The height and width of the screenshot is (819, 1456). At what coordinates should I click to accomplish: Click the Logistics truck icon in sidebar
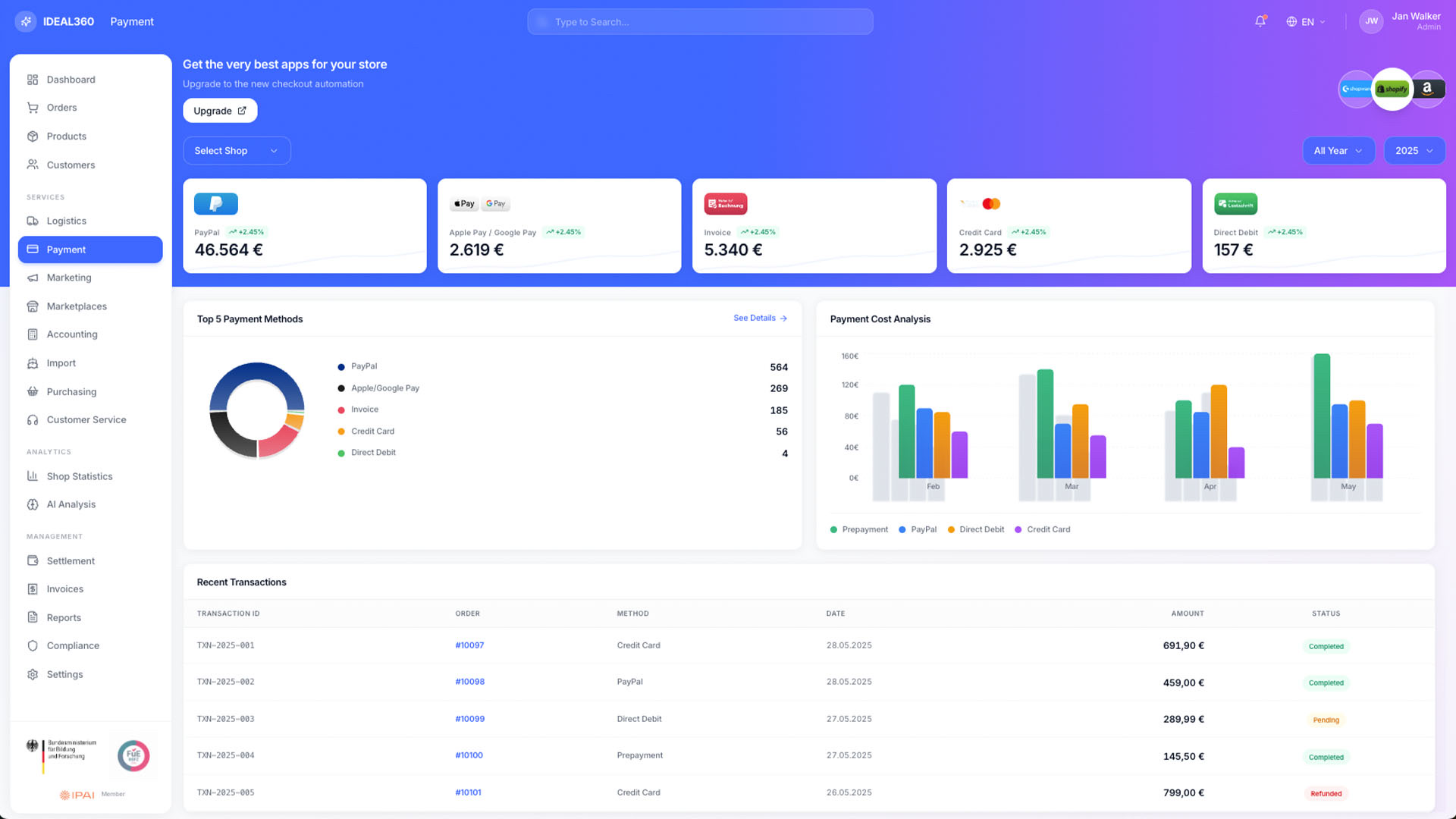pyautogui.click(x=33, y=221)
